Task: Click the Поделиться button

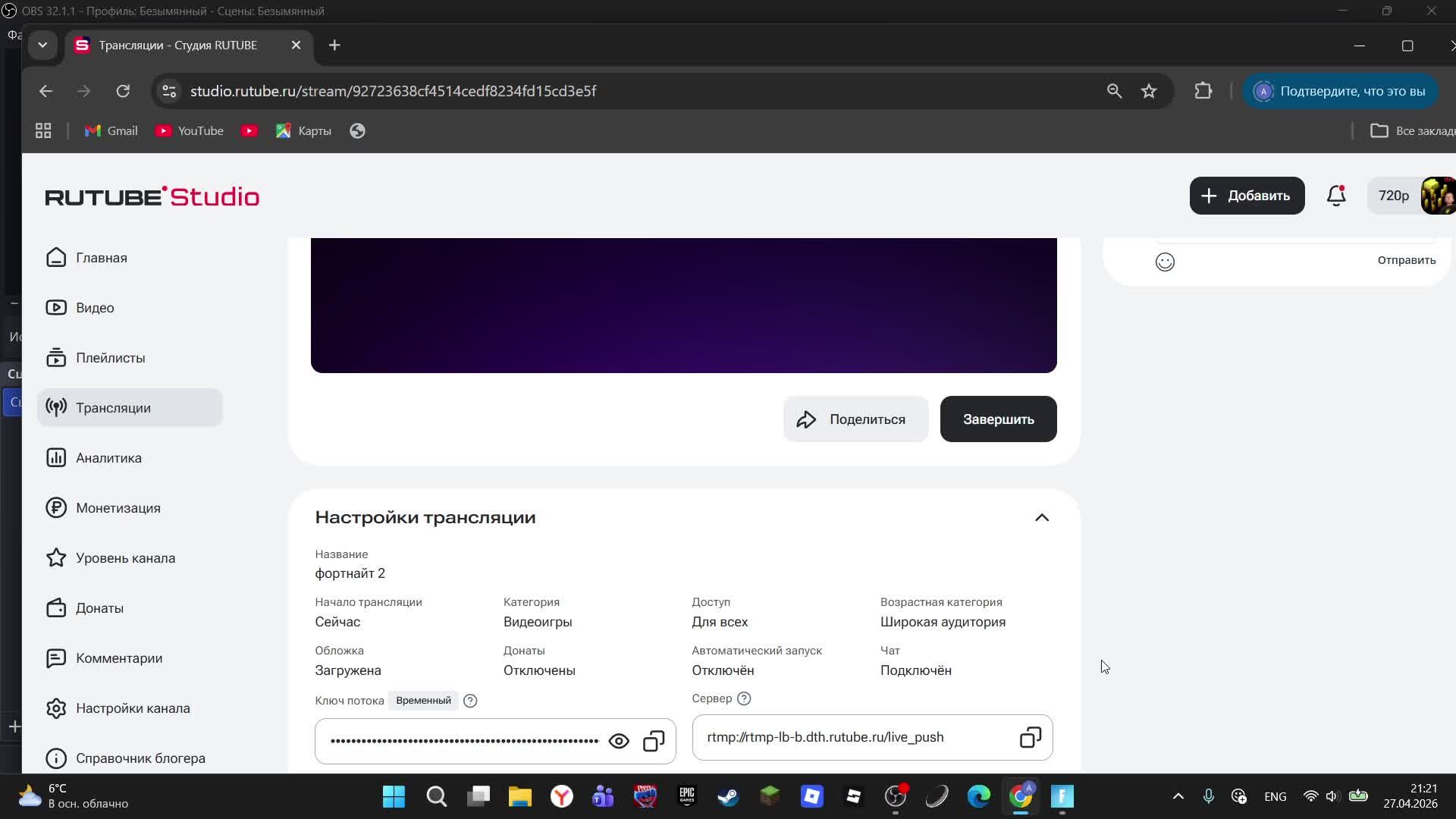Action: 855,419
